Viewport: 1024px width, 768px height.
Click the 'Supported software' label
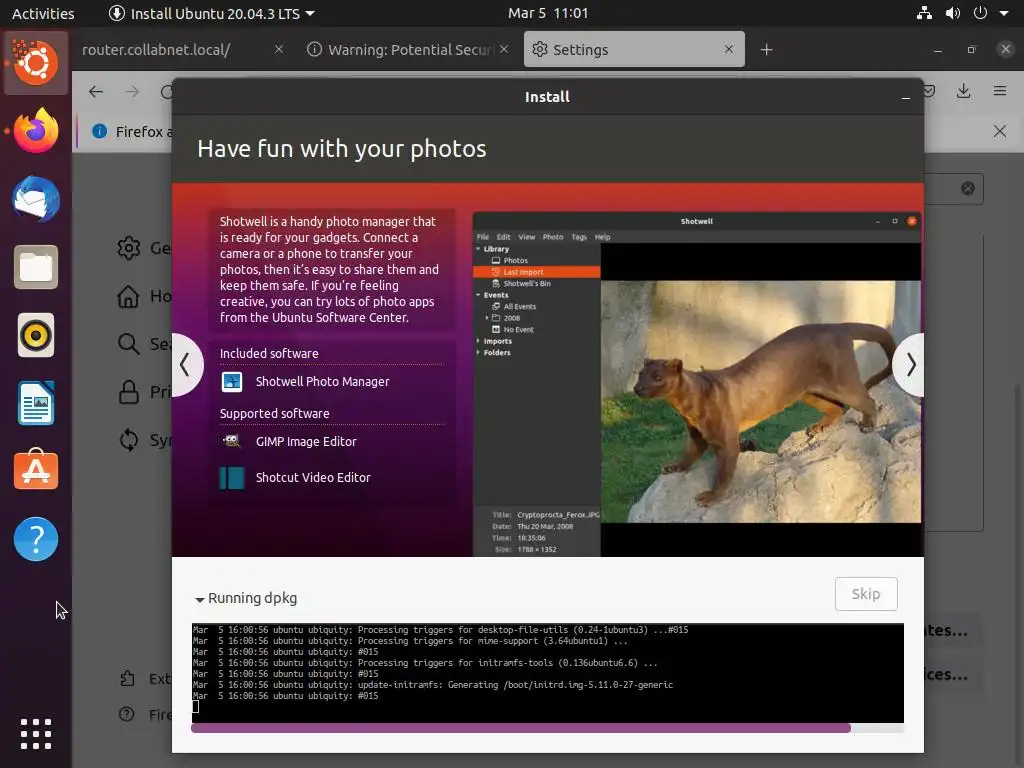[274, 413]
